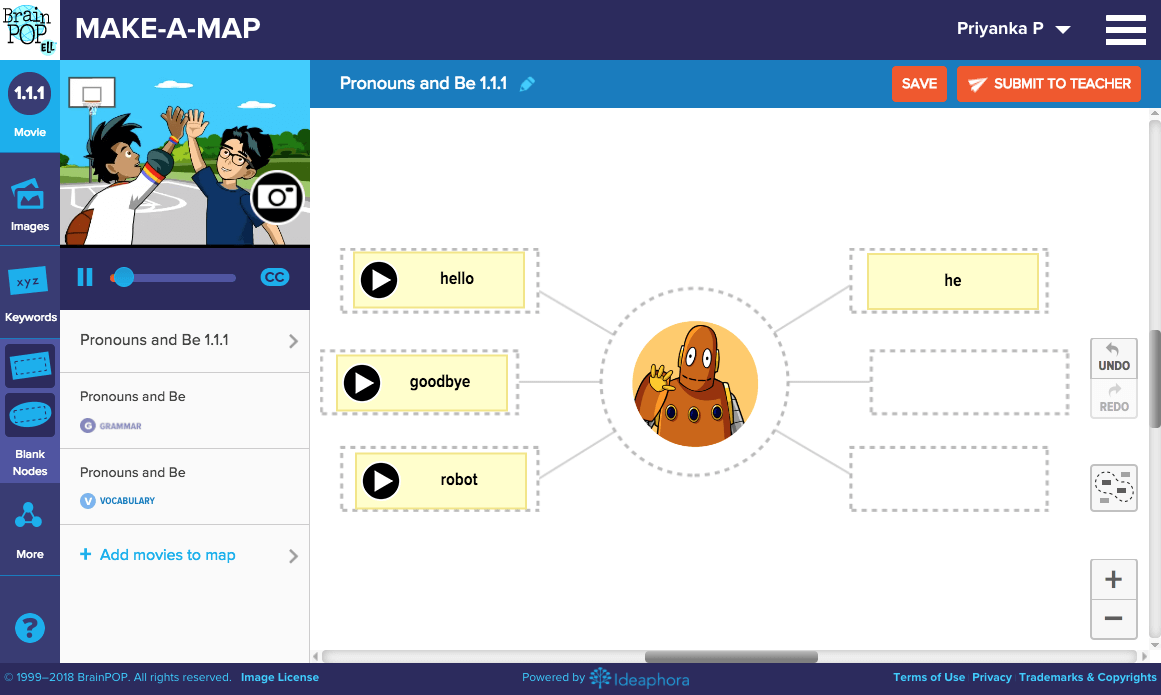The width and height of the screenshot is (1161, 695).
Task: Switch to the 1.1.1 Movie tab
Action: pos(30,107)
